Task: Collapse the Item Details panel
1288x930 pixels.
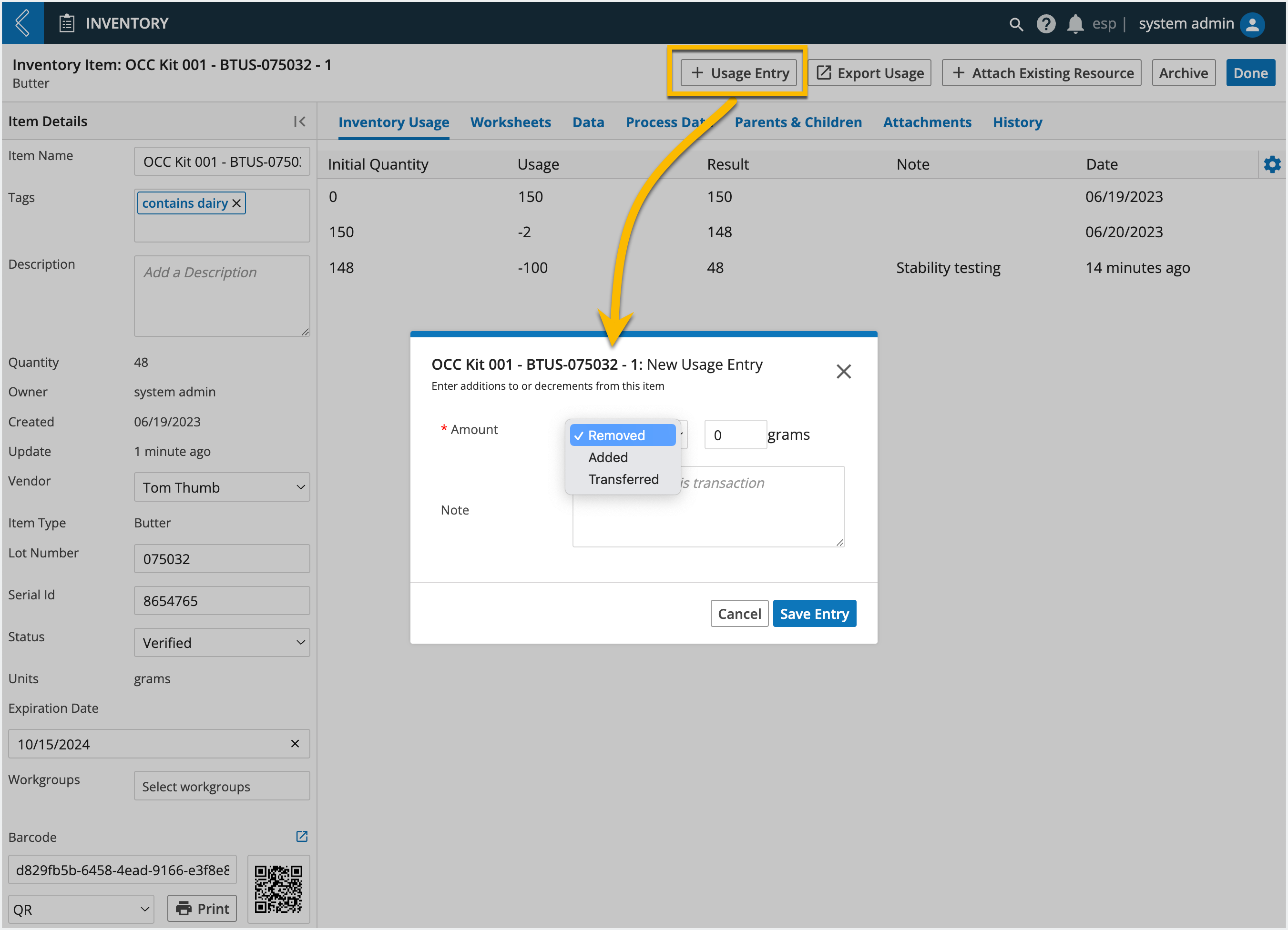Action: pyautogui.click(x=300, y=121)
